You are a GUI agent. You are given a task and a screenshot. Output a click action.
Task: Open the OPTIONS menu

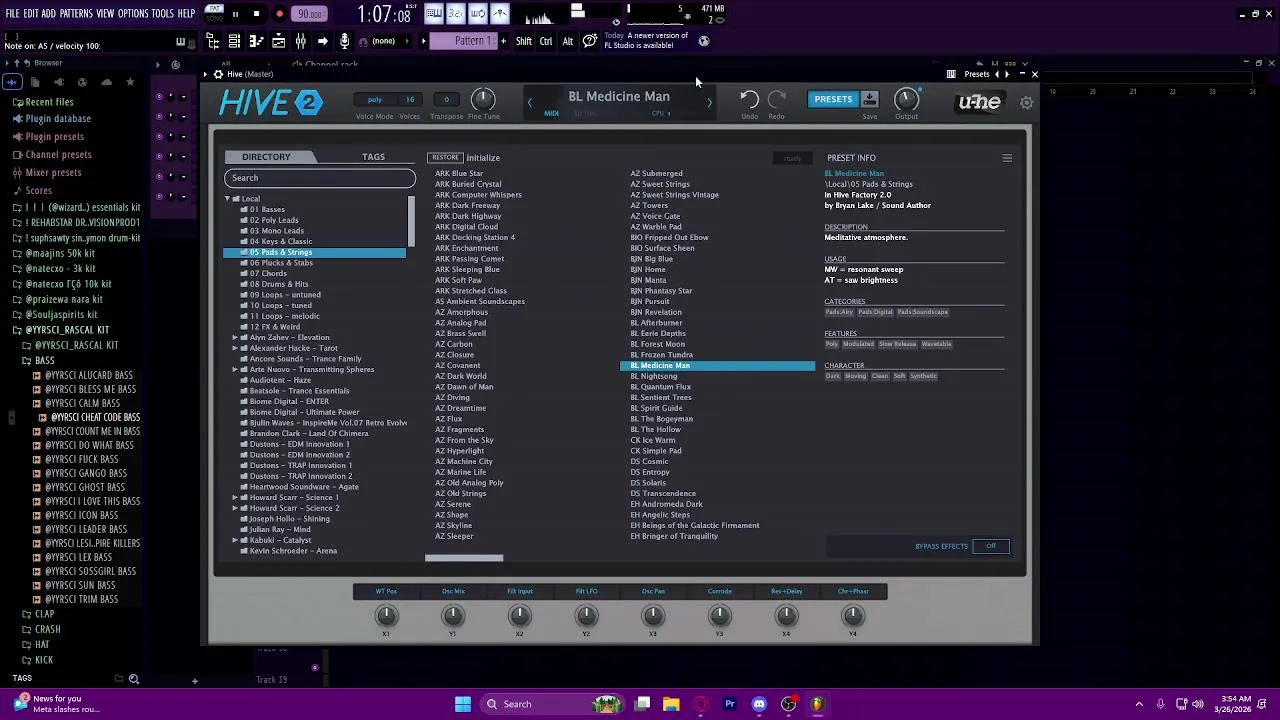point(133,13)
